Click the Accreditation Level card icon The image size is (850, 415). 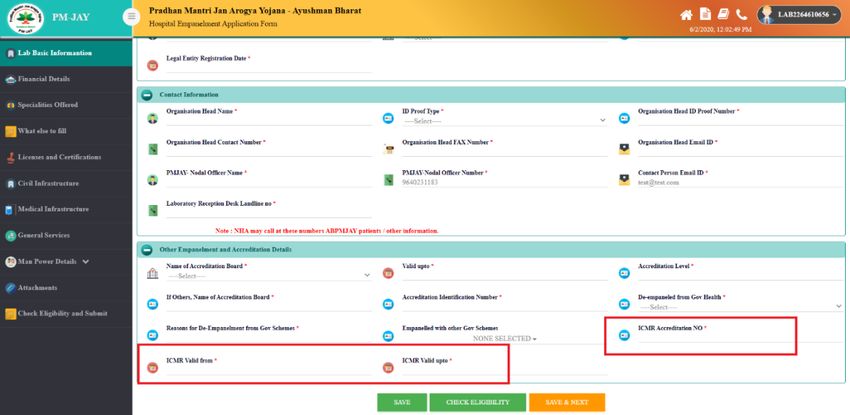[624, 273]
